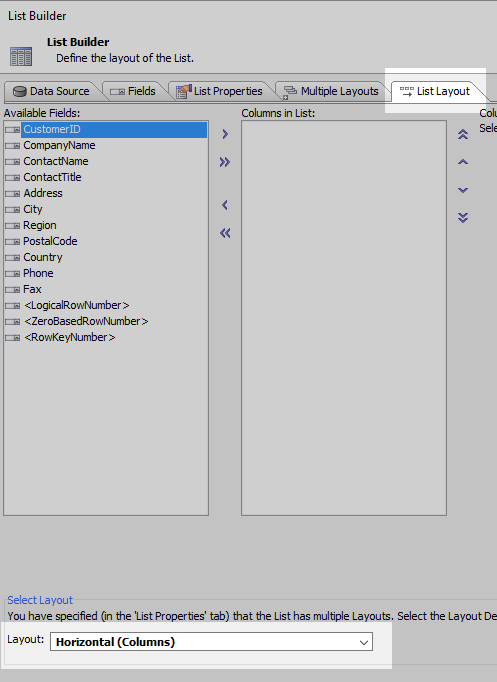Select the List Layout tab
Image resolution: width=497 pixels, height=682 pixels.
[x=435, y=91]
